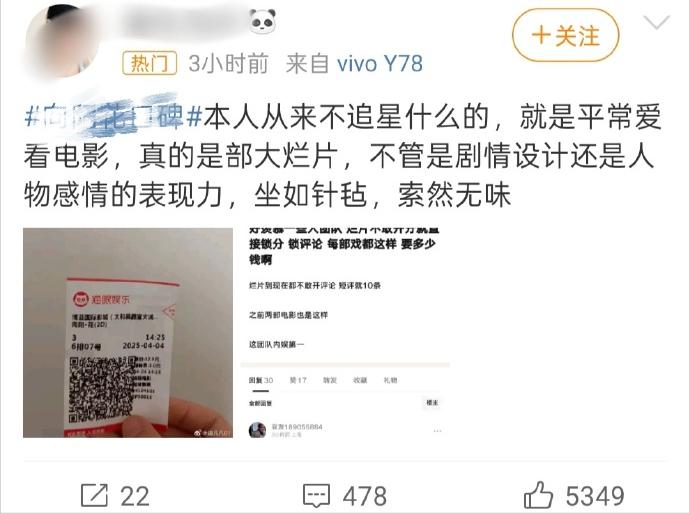
Task: Select the 回复 30 tab in screenshot
Action: coord(261,380)
